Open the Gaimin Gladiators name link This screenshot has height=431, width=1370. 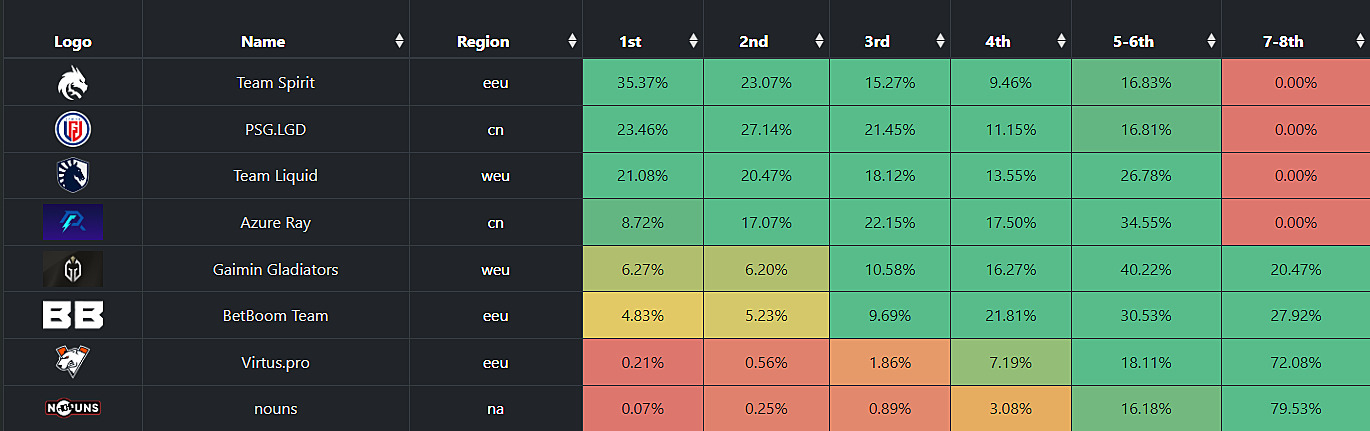[276, 269]
